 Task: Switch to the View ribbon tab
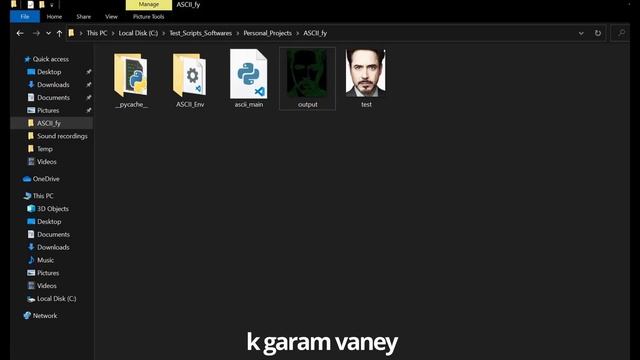click(111, 17)
